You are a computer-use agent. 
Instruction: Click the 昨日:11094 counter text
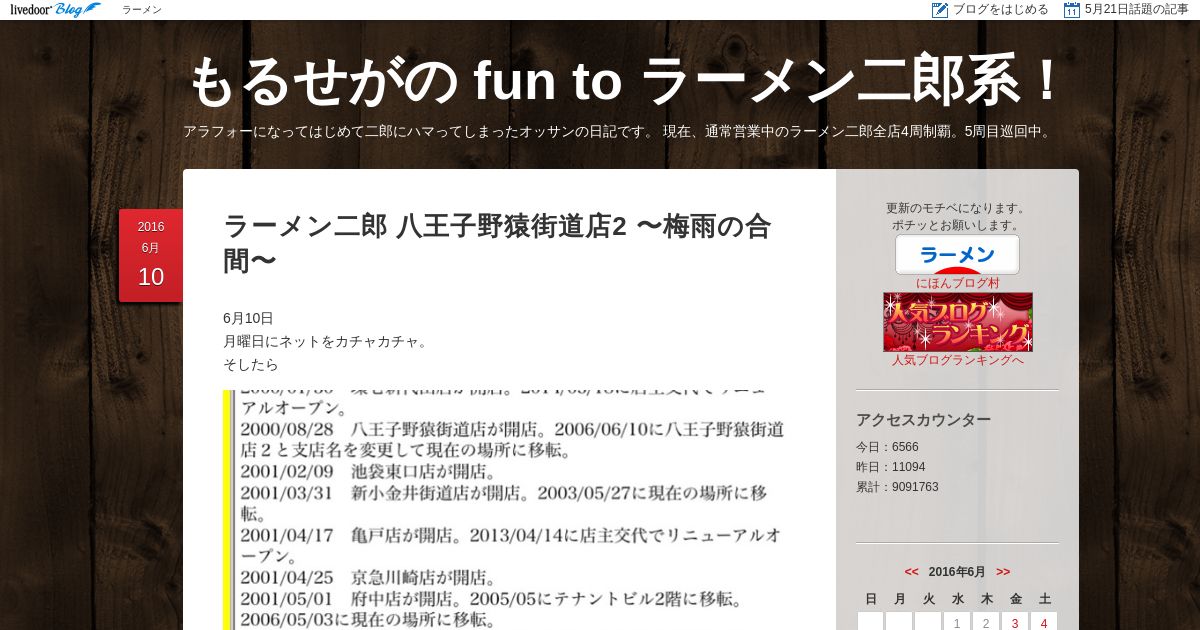(891, 467)
